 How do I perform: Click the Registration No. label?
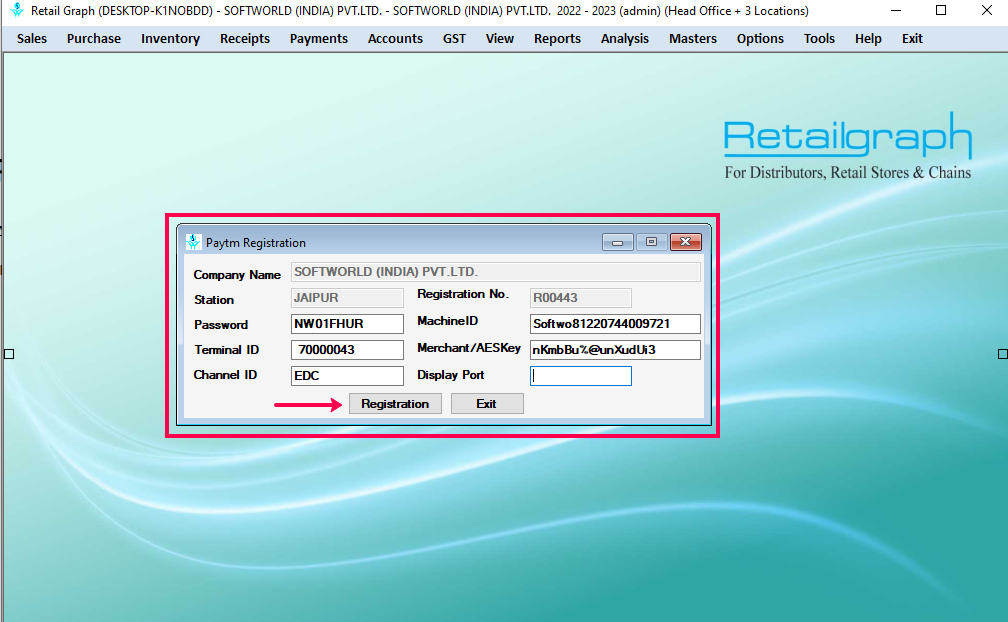point(463,294)
